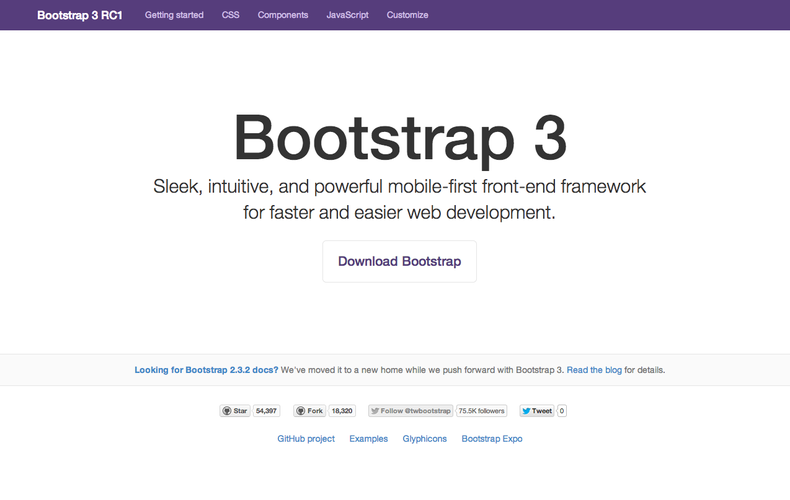Viewport: 790px width, 500px height.
Task: Click the Bootstrap 3 RC1 navbar brand
Action: pyautogui.click(x=80, y=15)
